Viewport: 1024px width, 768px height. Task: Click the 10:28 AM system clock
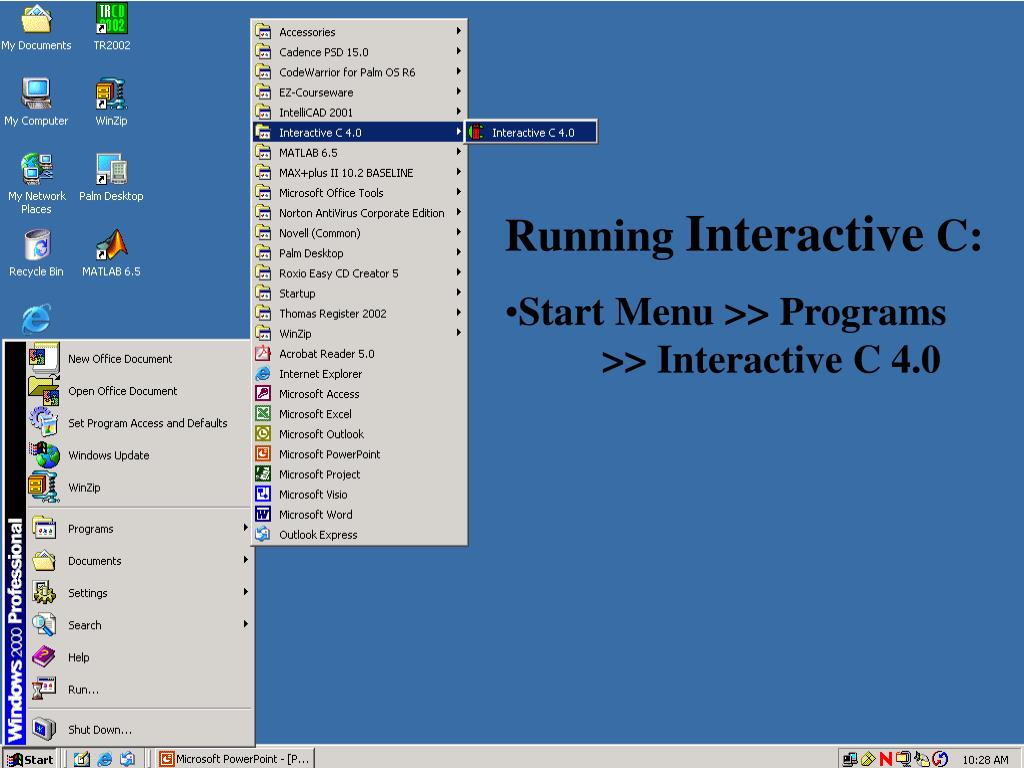pyautogui.click(x=985, y=760)
